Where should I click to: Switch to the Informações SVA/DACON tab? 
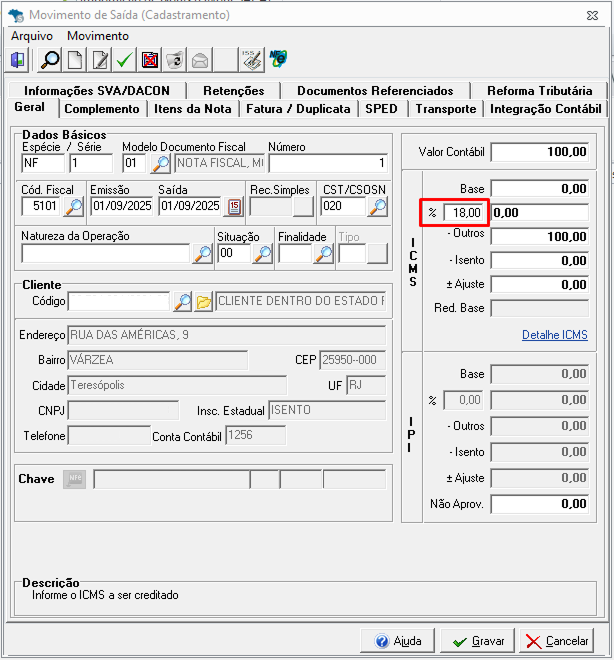point(97,90)
